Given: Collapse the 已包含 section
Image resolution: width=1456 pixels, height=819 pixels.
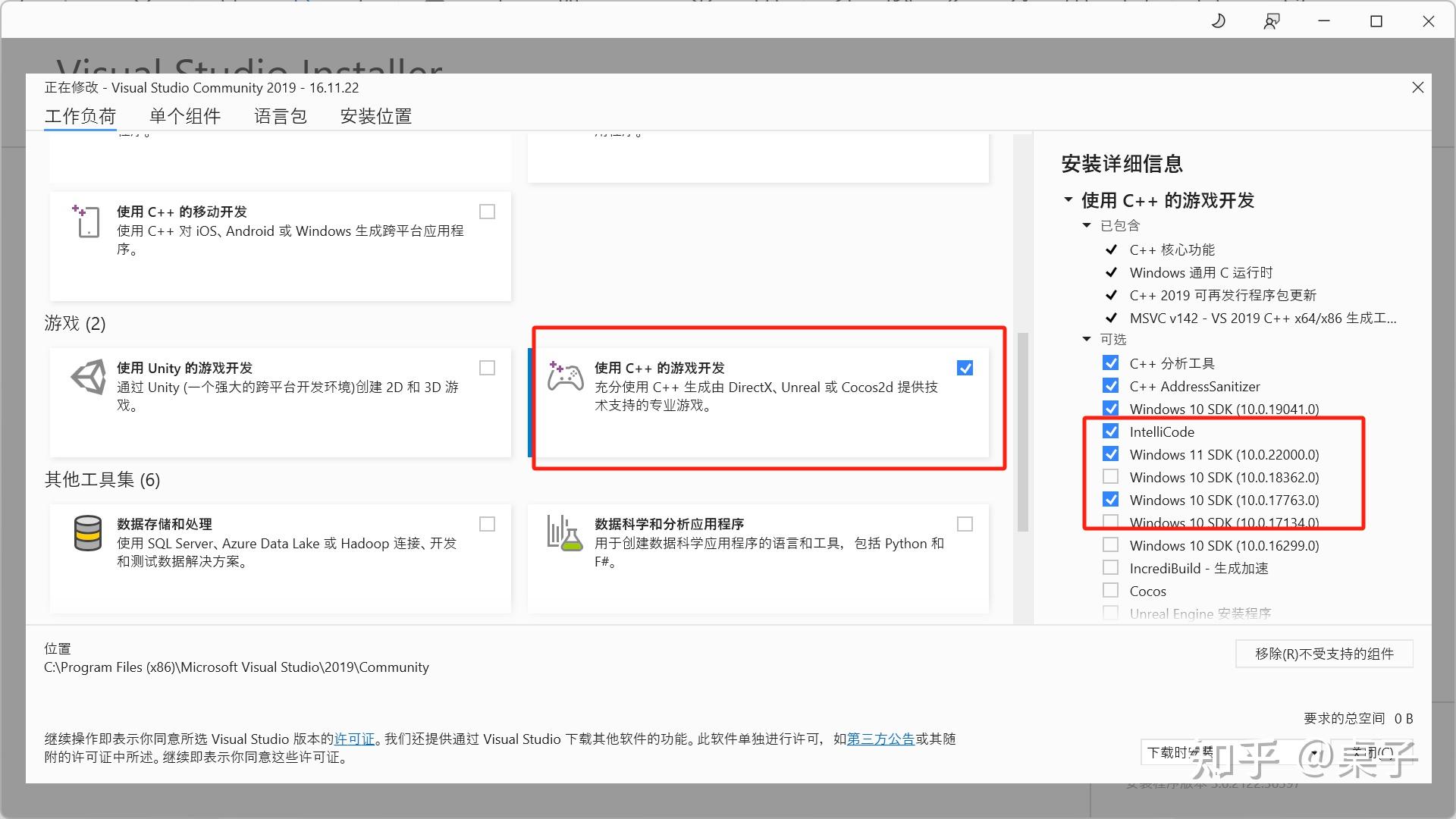Looking at the screenshot, I should click(x=1086, y=224).
